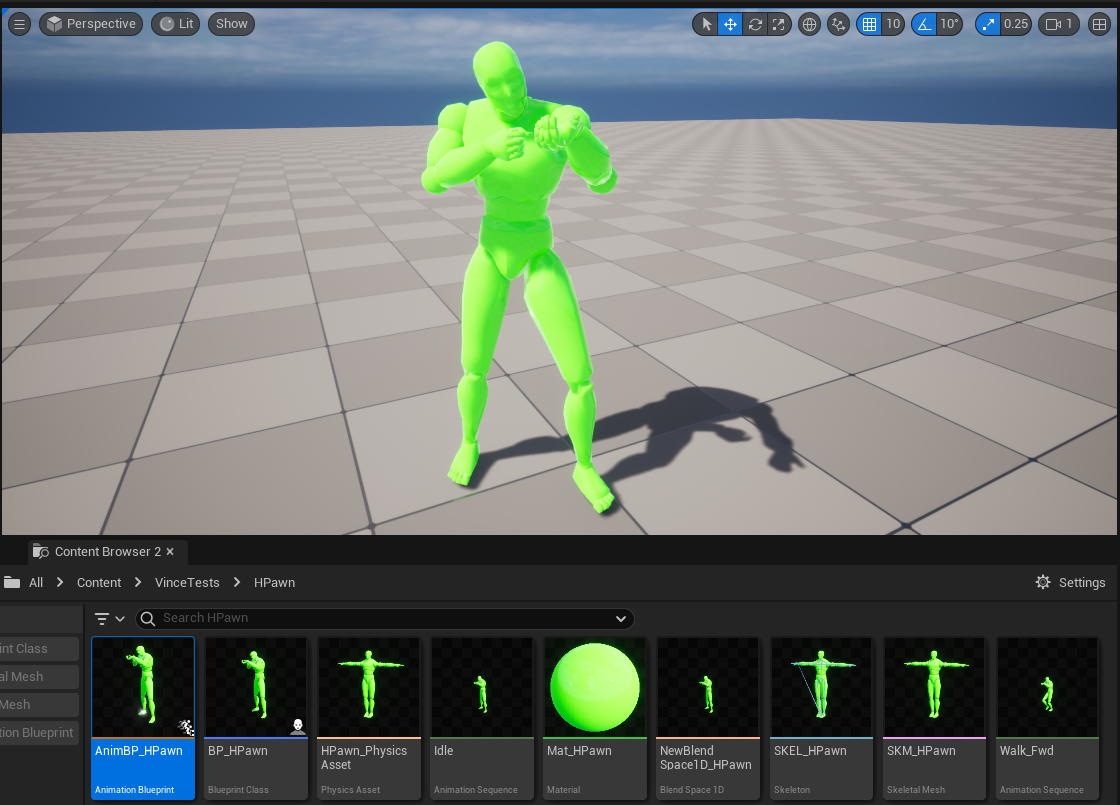
Task: Open the Show viewport flags menu
Action: click(231, 24)
